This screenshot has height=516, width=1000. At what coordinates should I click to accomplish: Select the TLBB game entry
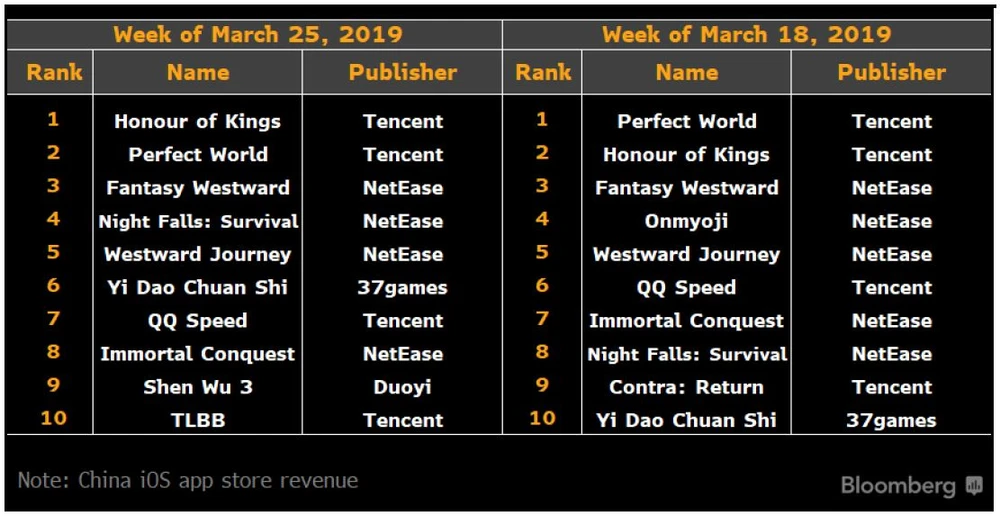click(x=198, y=420)
